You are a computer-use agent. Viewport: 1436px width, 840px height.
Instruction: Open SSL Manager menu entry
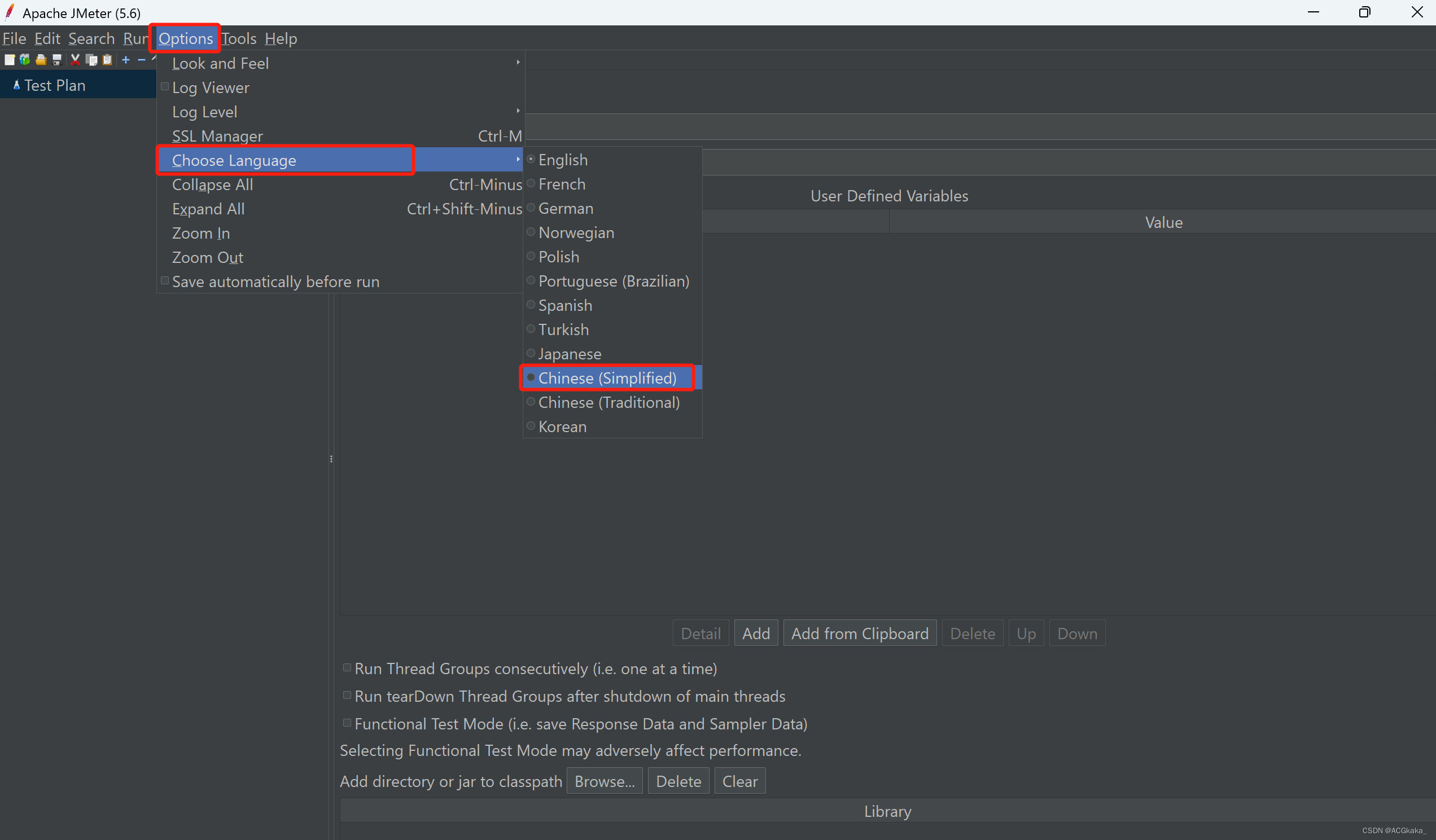[341, 136]
